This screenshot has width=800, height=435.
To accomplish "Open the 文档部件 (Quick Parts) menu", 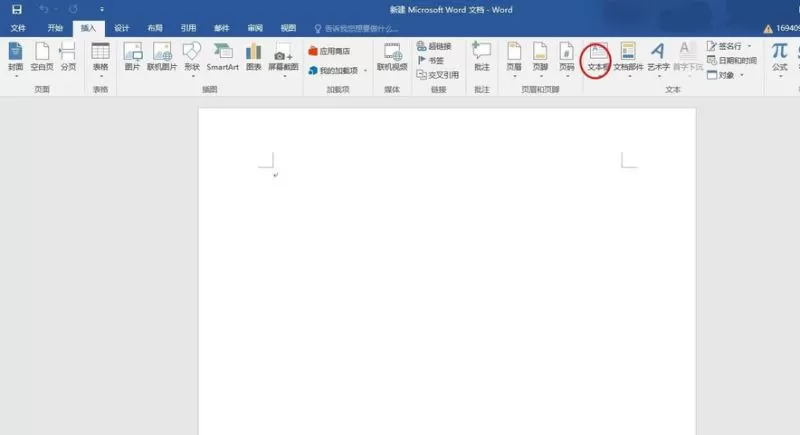I will (x=628, y=60).
